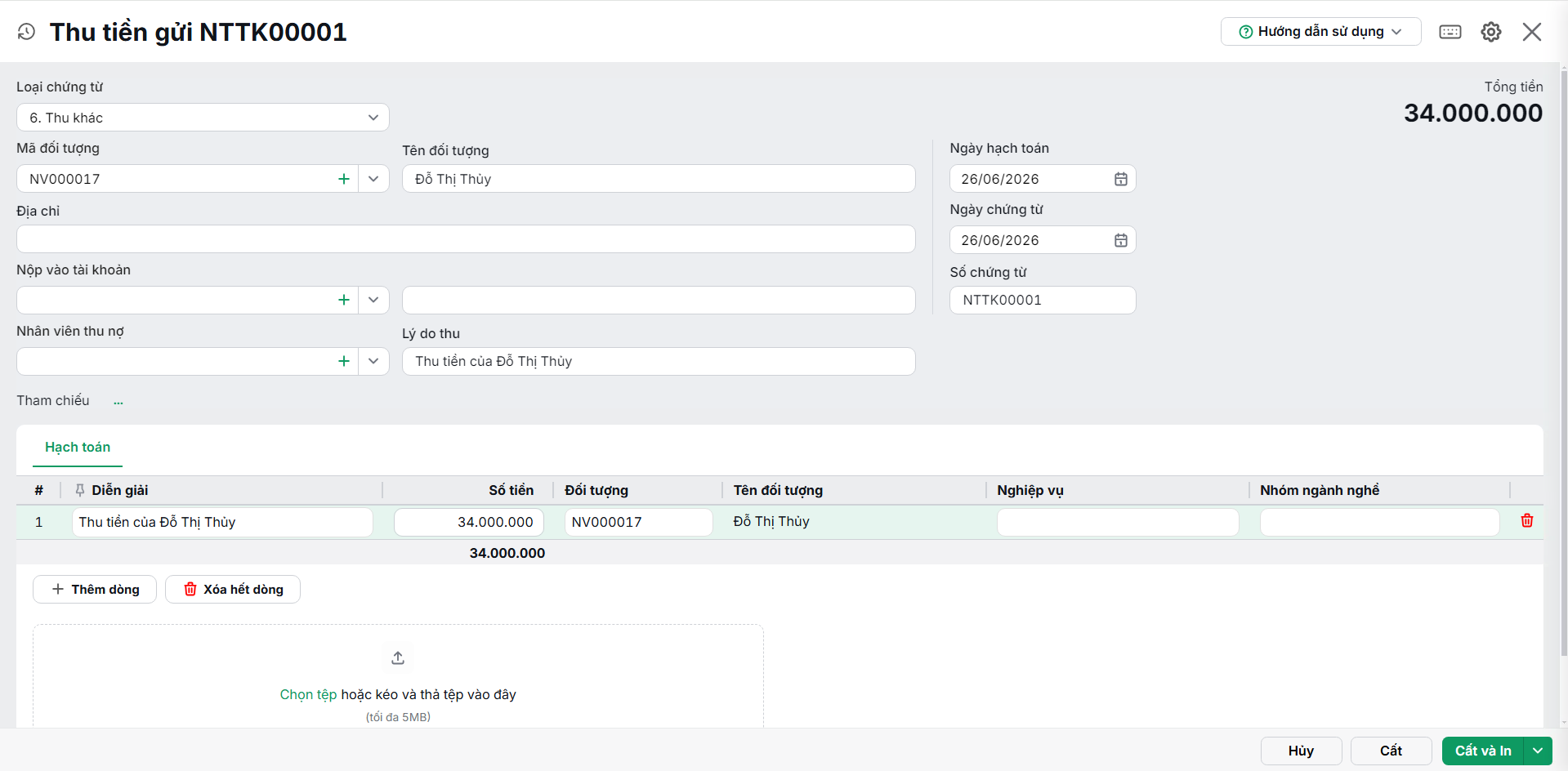Click the Nghiệp vụ column header
Image resolution: width=1568 pixels, height=771 pixels.
[x=1030, y=490]
